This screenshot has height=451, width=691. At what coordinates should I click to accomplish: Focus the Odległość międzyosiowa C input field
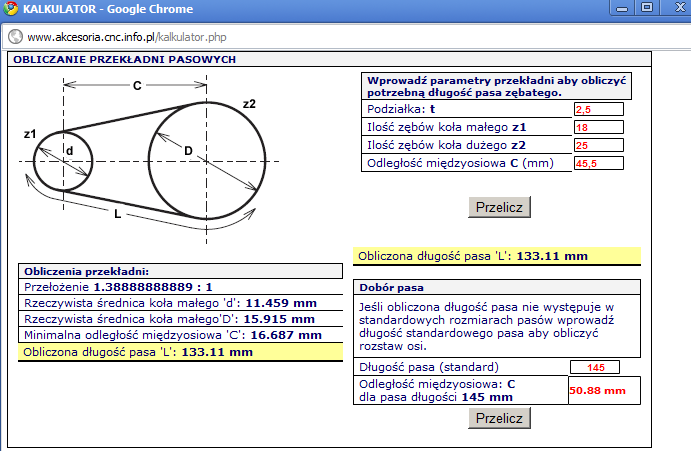click(x=598, y=163)
